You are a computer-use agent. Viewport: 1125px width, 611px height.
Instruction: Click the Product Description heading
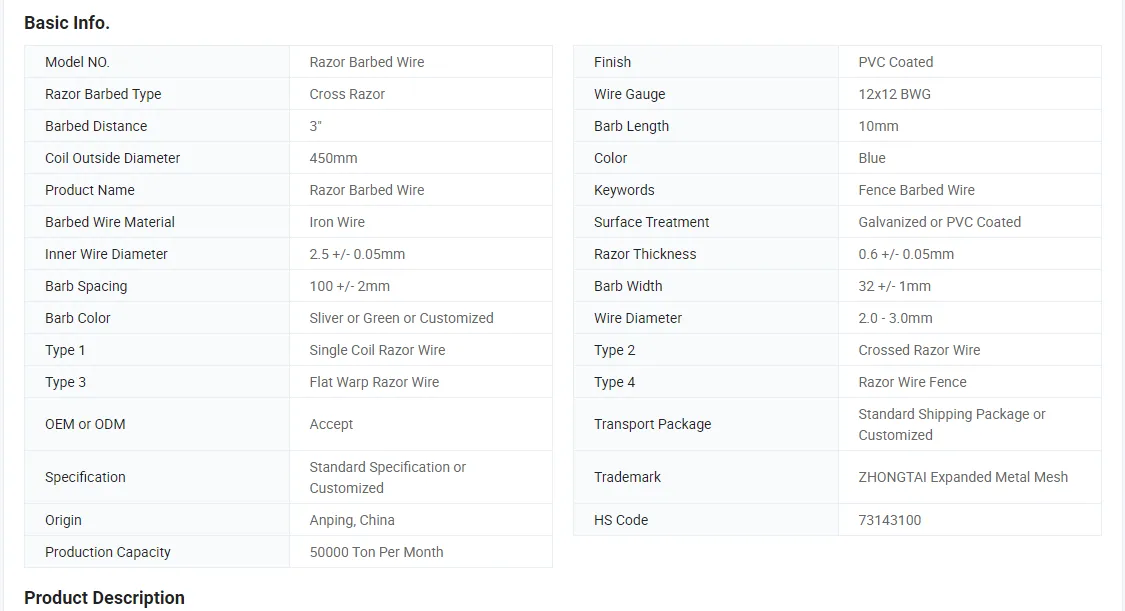click(x=104, y=598)
